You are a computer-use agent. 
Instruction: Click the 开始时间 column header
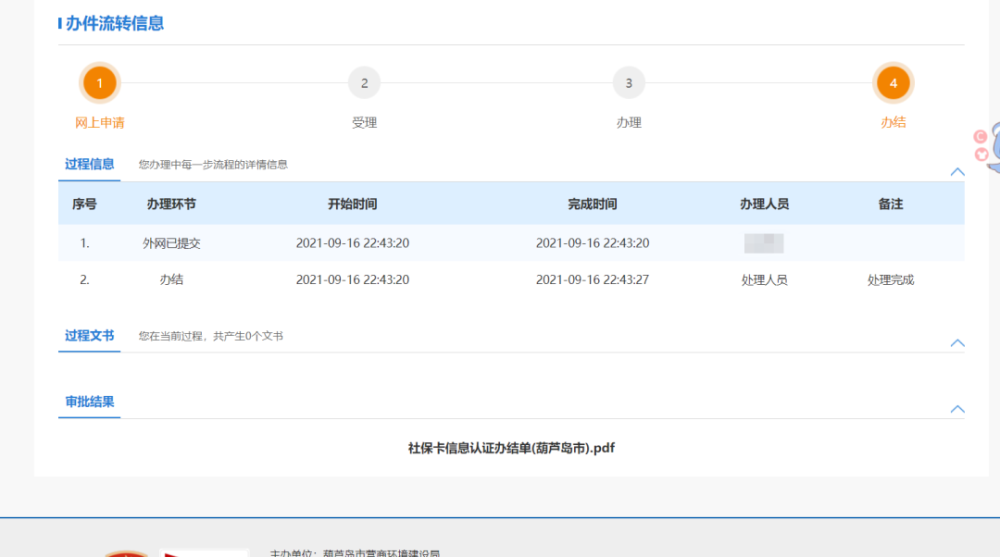pos(352,204)
